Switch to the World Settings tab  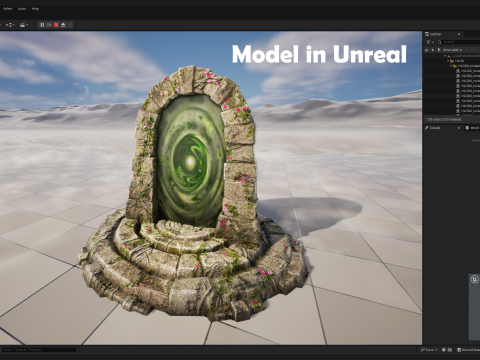[472, 128]
